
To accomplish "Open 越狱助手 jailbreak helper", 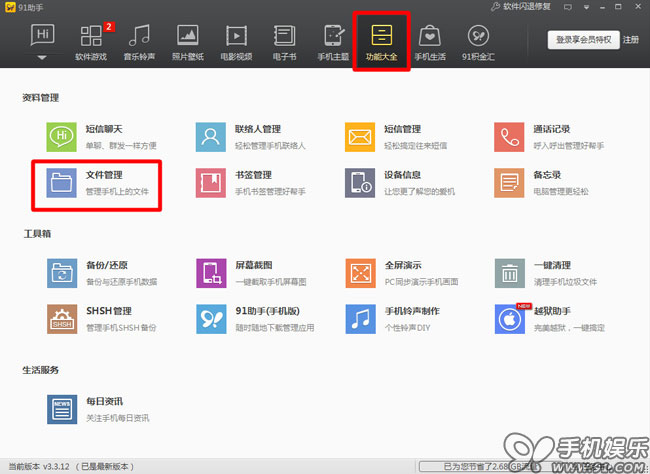I will click(x=510, y=318).
